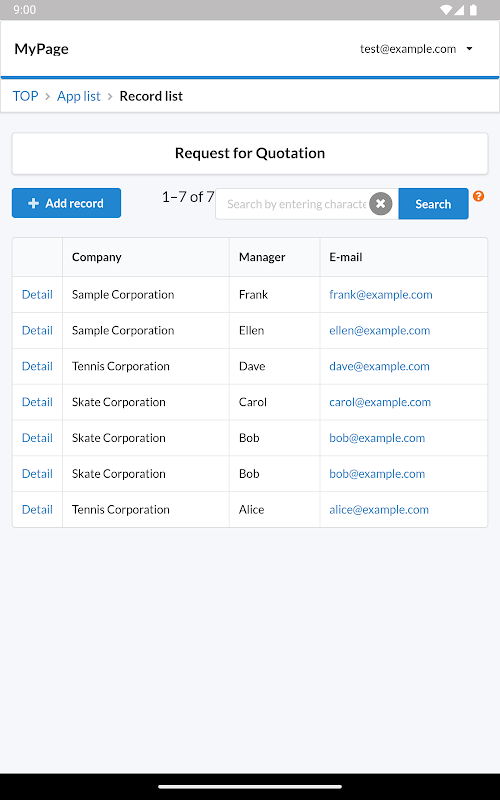Tap the Android home gesture bar
This screenshot has width=500, height=800.
(250, 786)
